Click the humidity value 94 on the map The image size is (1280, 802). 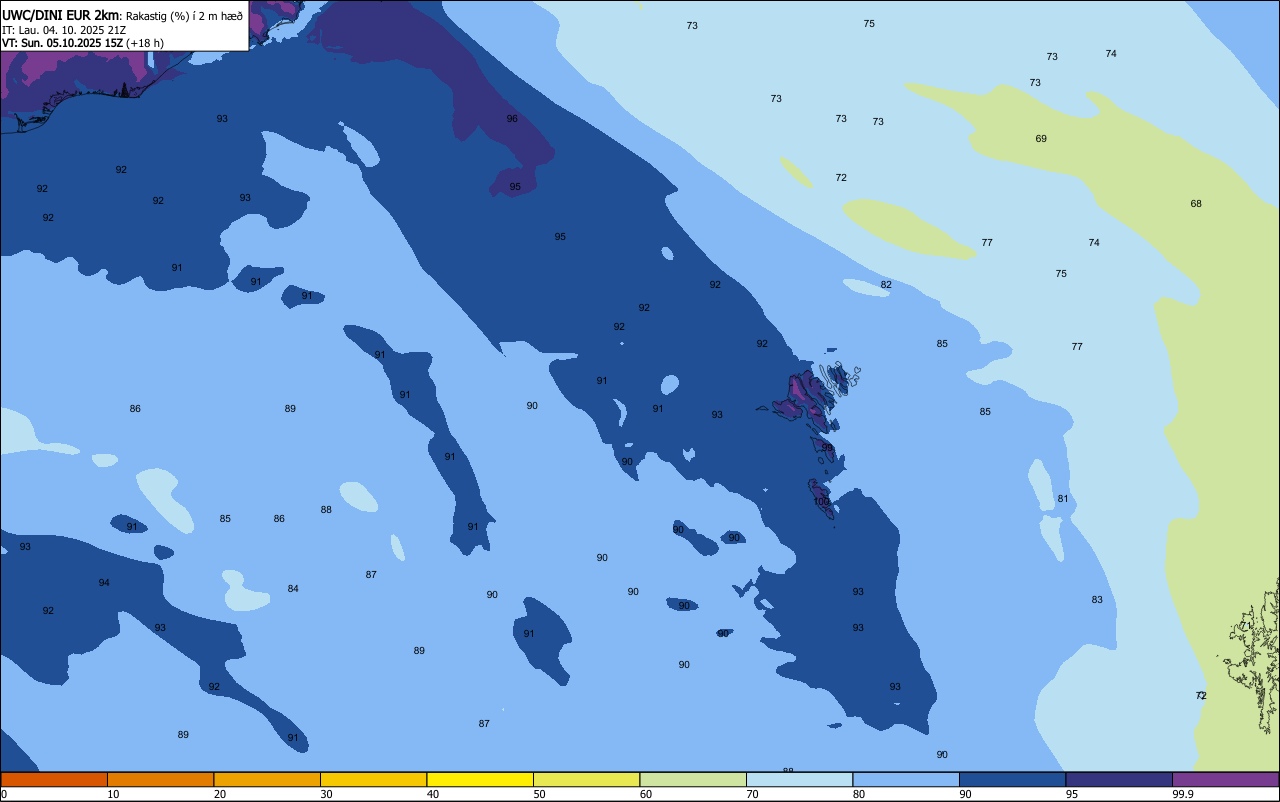coord(104,583)
